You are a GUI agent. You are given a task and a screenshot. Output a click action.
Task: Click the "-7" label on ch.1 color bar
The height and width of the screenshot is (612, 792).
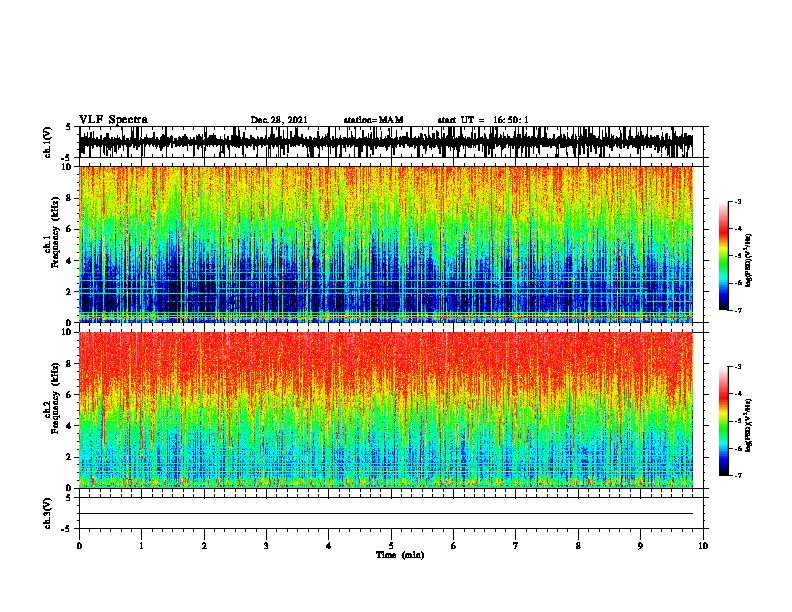(x=737, y=310)
